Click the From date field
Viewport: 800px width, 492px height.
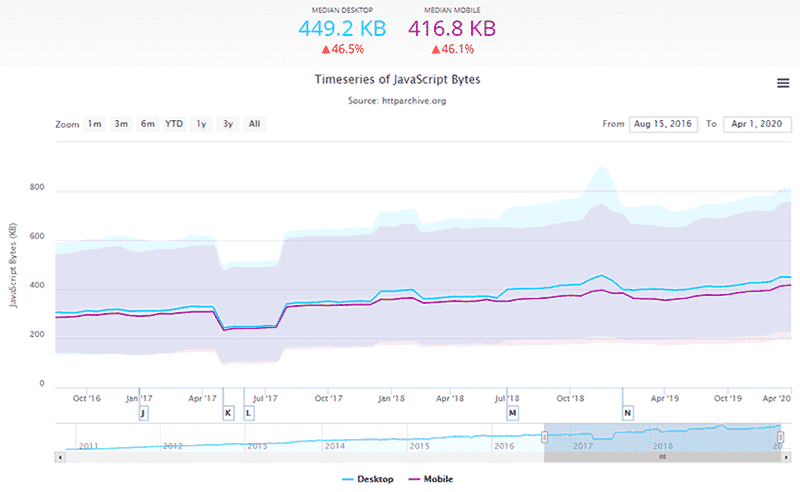coord(663,124)
